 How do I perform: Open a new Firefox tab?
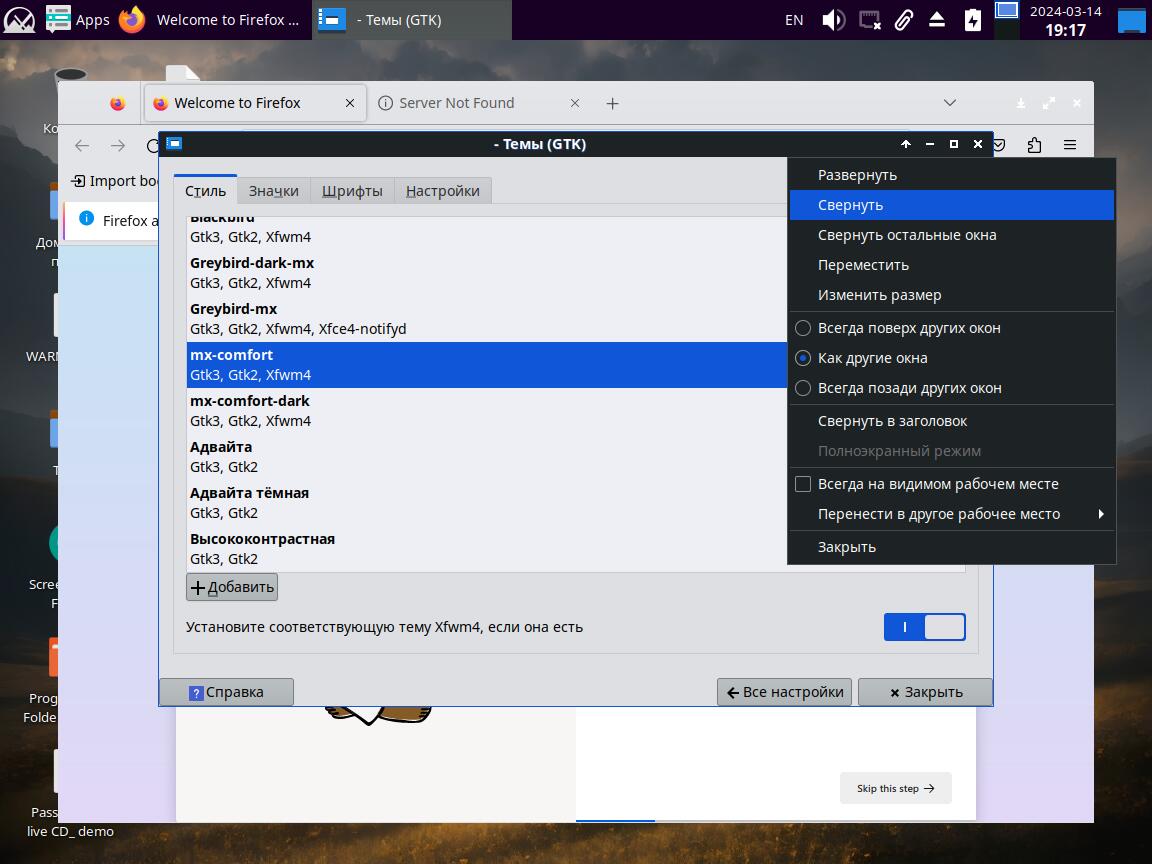pos(612,104)
